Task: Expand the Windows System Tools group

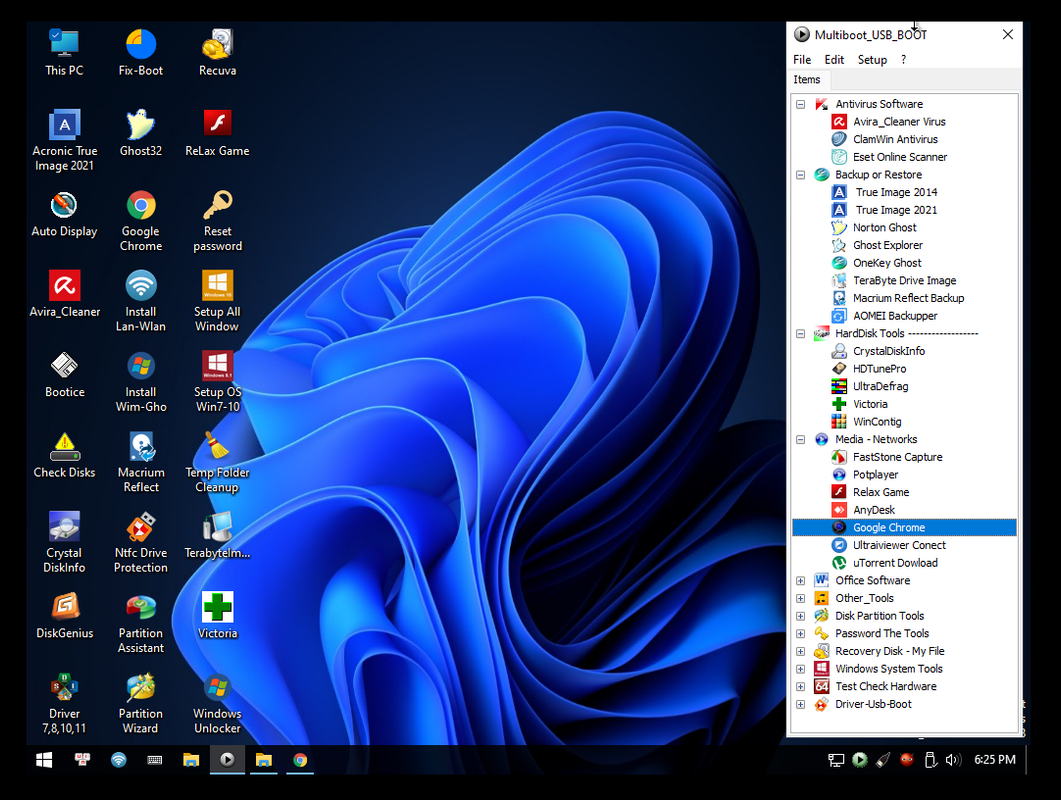Action: (800, 669)
